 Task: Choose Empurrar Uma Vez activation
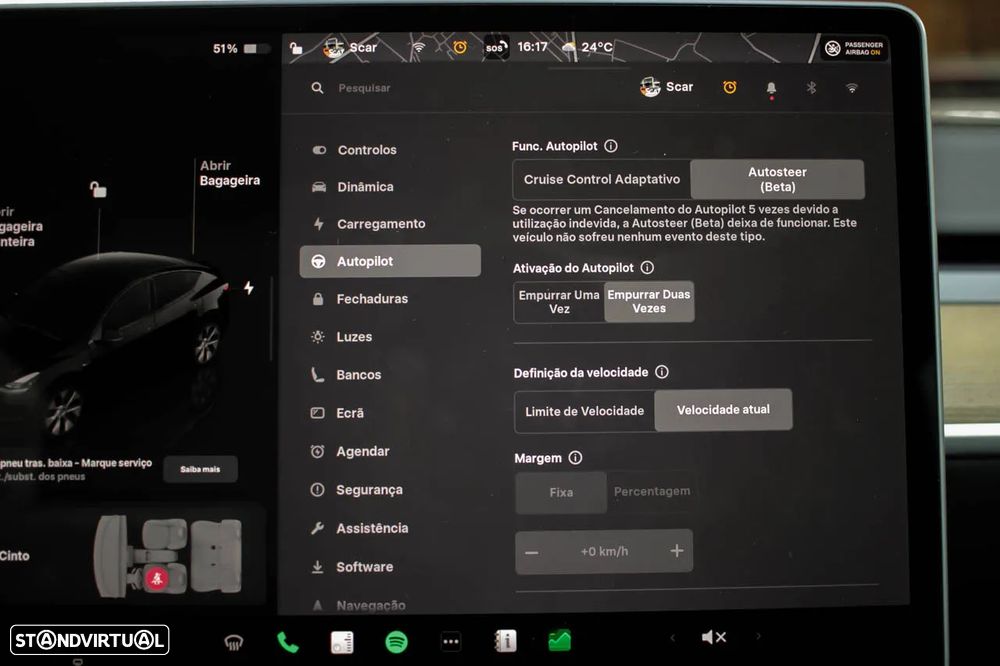[x=559, y=302]
